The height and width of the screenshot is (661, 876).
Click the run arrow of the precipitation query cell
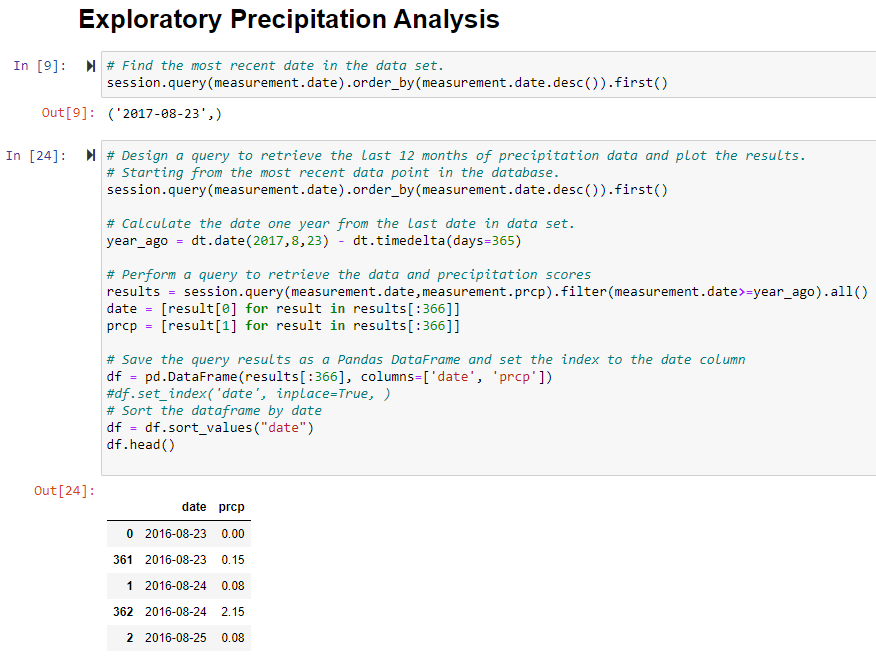(89, 155)
